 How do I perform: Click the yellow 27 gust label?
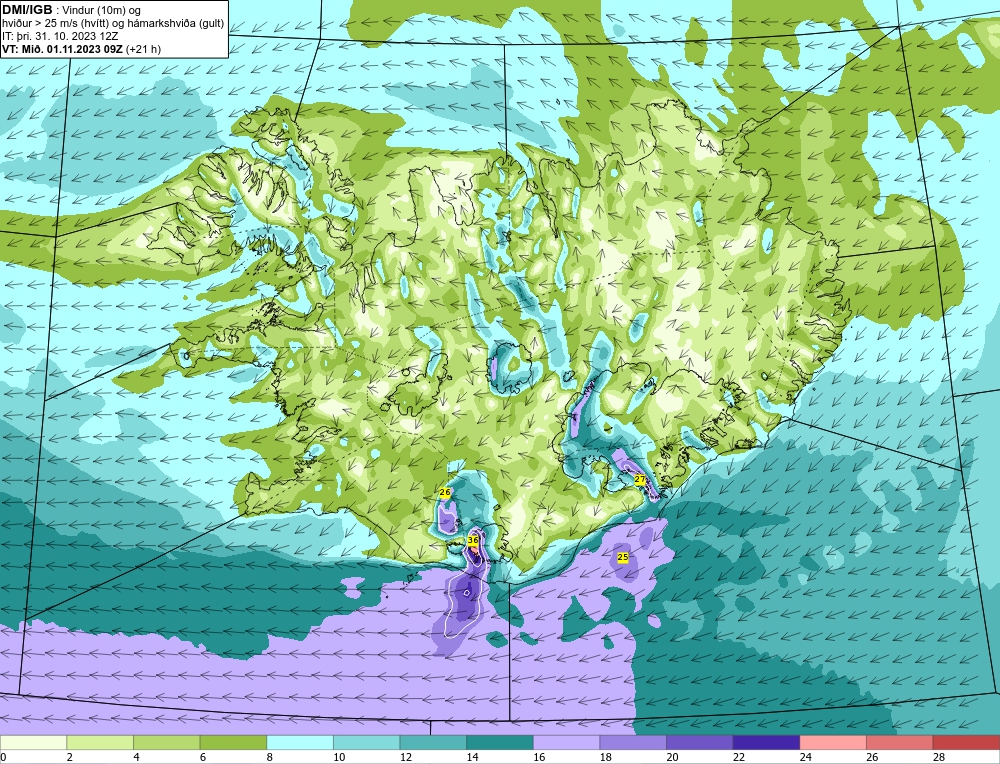[x=640, y=480]
